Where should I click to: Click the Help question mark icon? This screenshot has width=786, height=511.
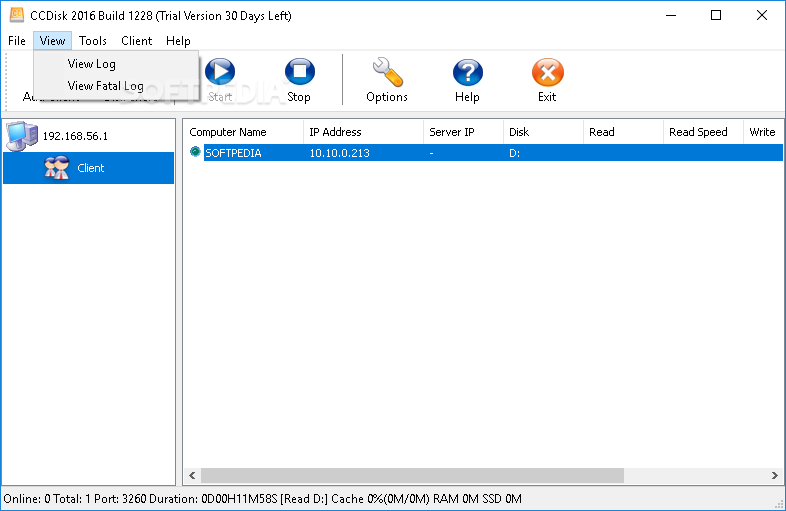click(x=467, y=72)
